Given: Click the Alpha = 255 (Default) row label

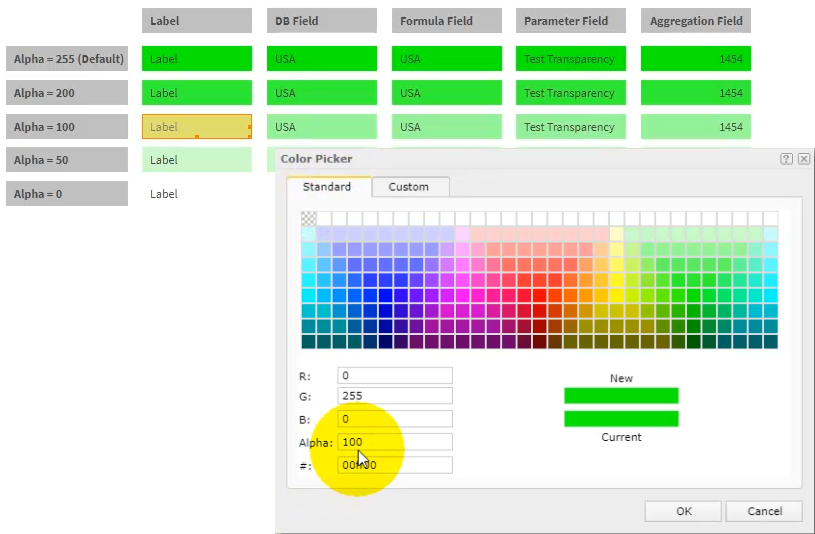Looking at the screenshot, I should [67, 59].
